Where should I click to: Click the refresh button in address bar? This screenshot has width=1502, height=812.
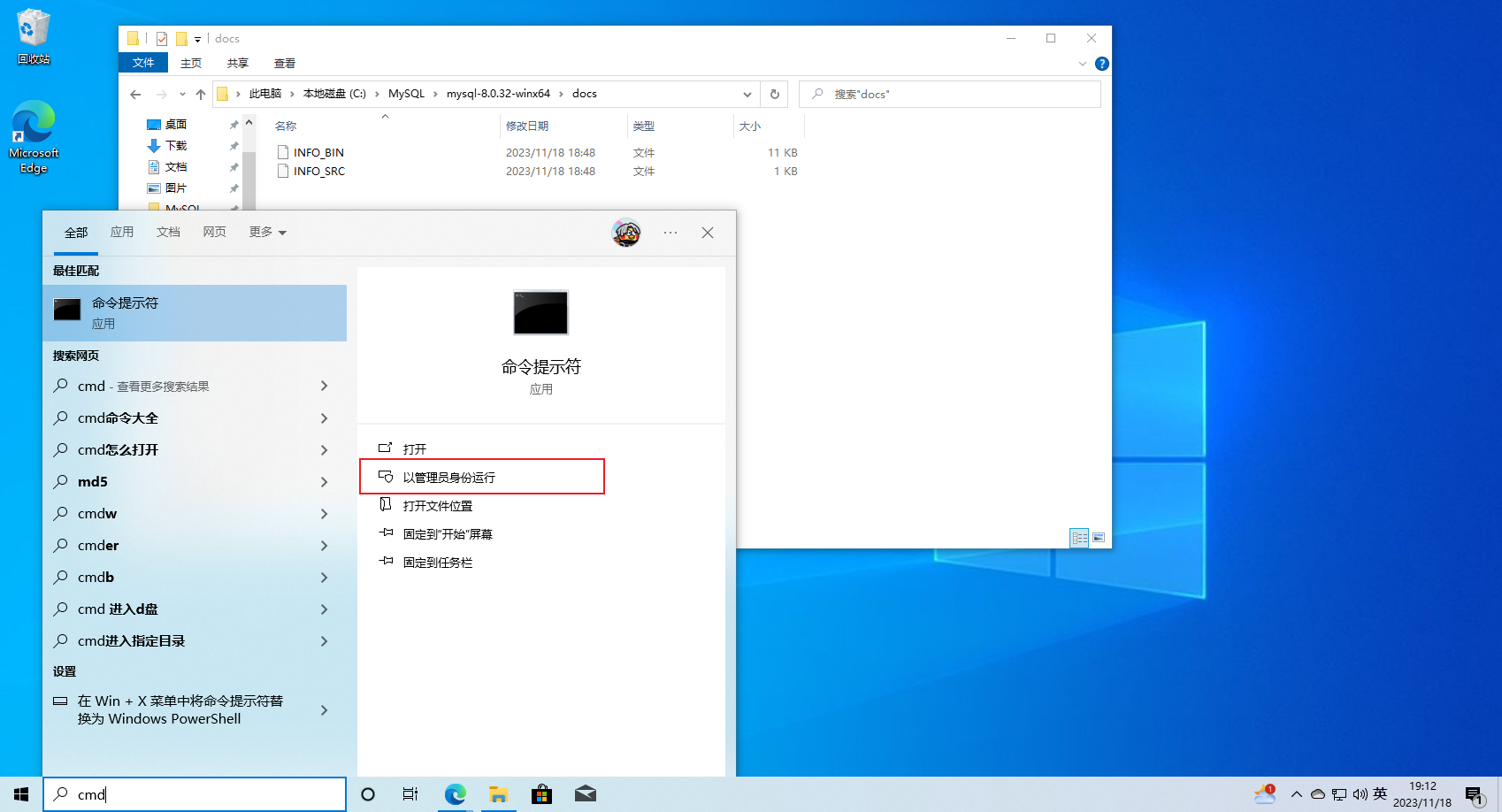tap(775, 94)
